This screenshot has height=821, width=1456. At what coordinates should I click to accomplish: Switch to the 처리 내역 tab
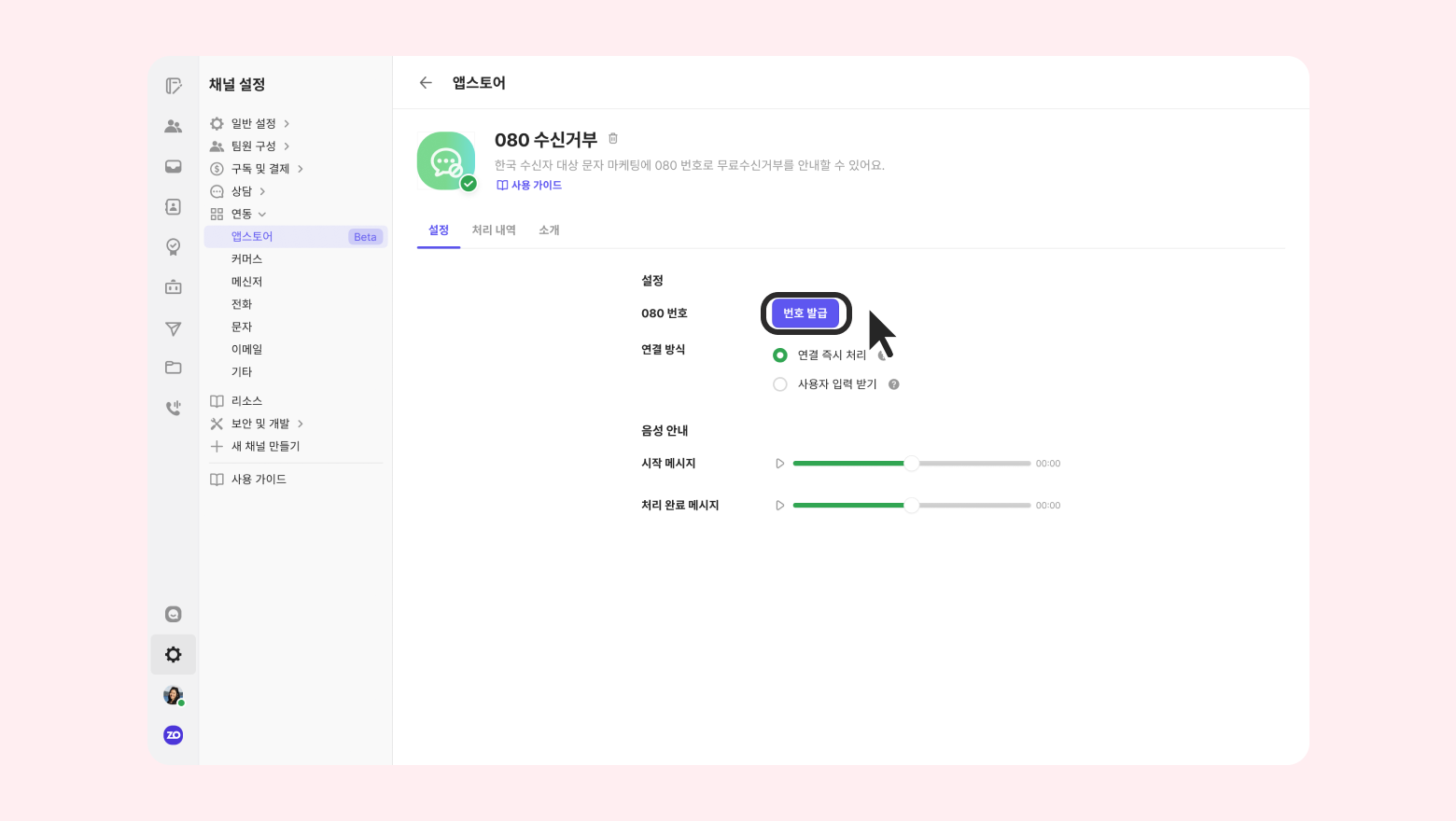pyautogui.click(x=494, y=230)
